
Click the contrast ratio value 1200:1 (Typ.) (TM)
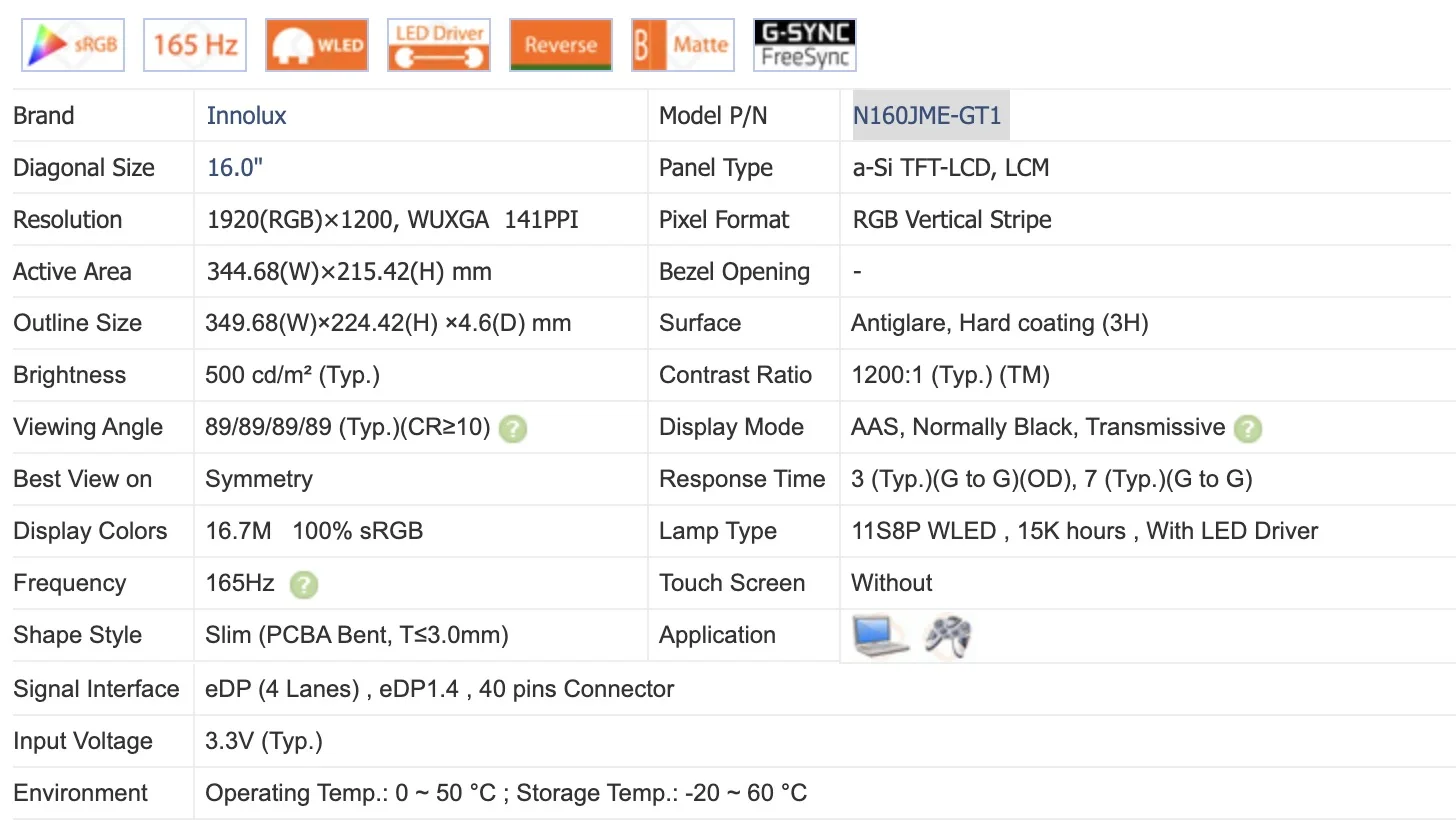coord(951,375)
